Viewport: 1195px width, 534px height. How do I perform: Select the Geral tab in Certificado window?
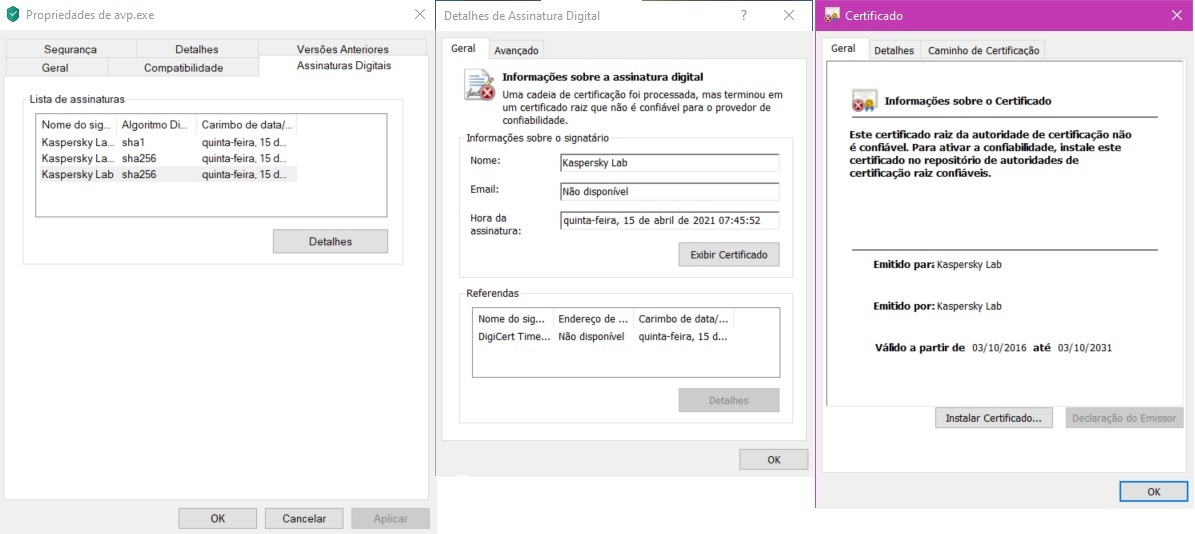(x=843, y=48)
